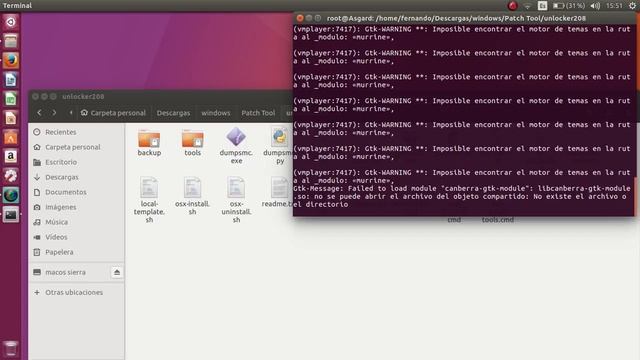Open the Amazon launcher icon
Screen dimensions: 640x360
(x=11, y=157)
